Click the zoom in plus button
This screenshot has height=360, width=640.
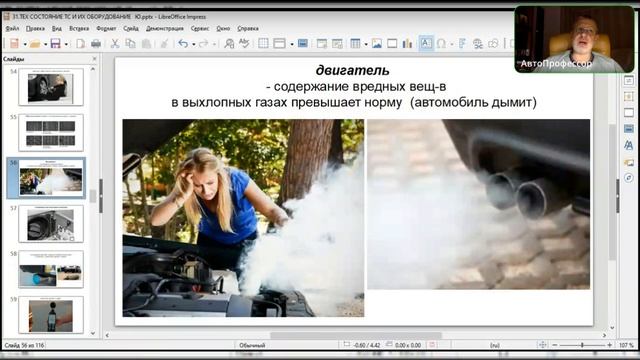pyautogui.click(x=609, y=345)
